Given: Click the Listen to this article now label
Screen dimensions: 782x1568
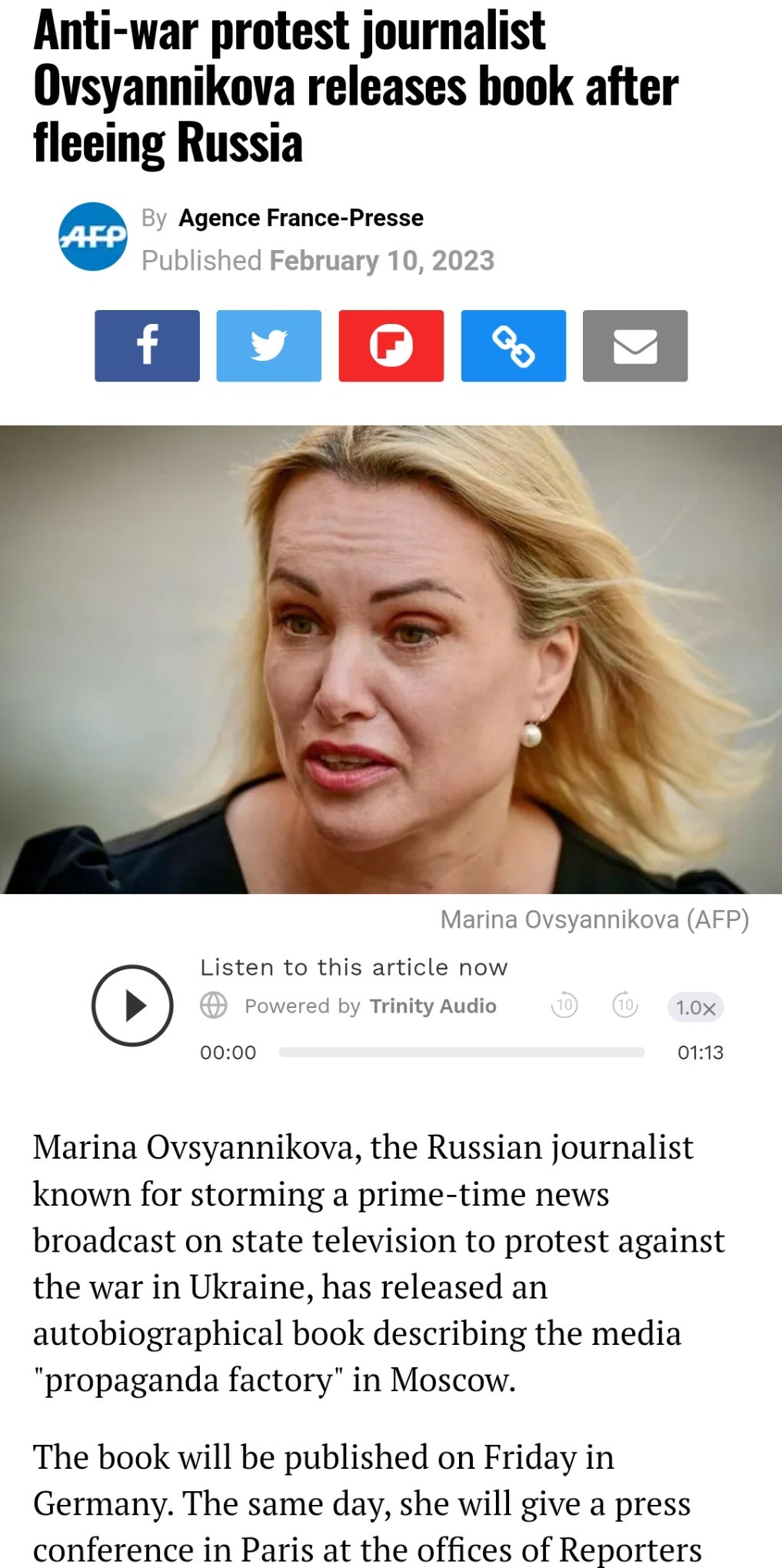Looking at the screenshot, I should (354, 967).
